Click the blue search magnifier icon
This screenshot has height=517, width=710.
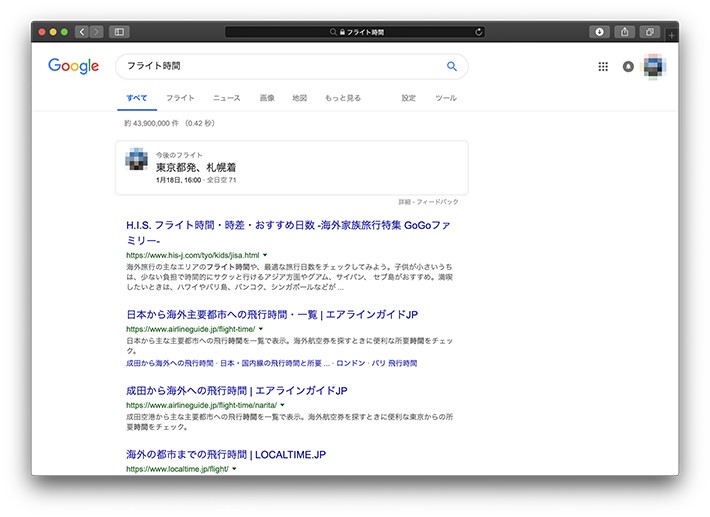click(451, 66)
